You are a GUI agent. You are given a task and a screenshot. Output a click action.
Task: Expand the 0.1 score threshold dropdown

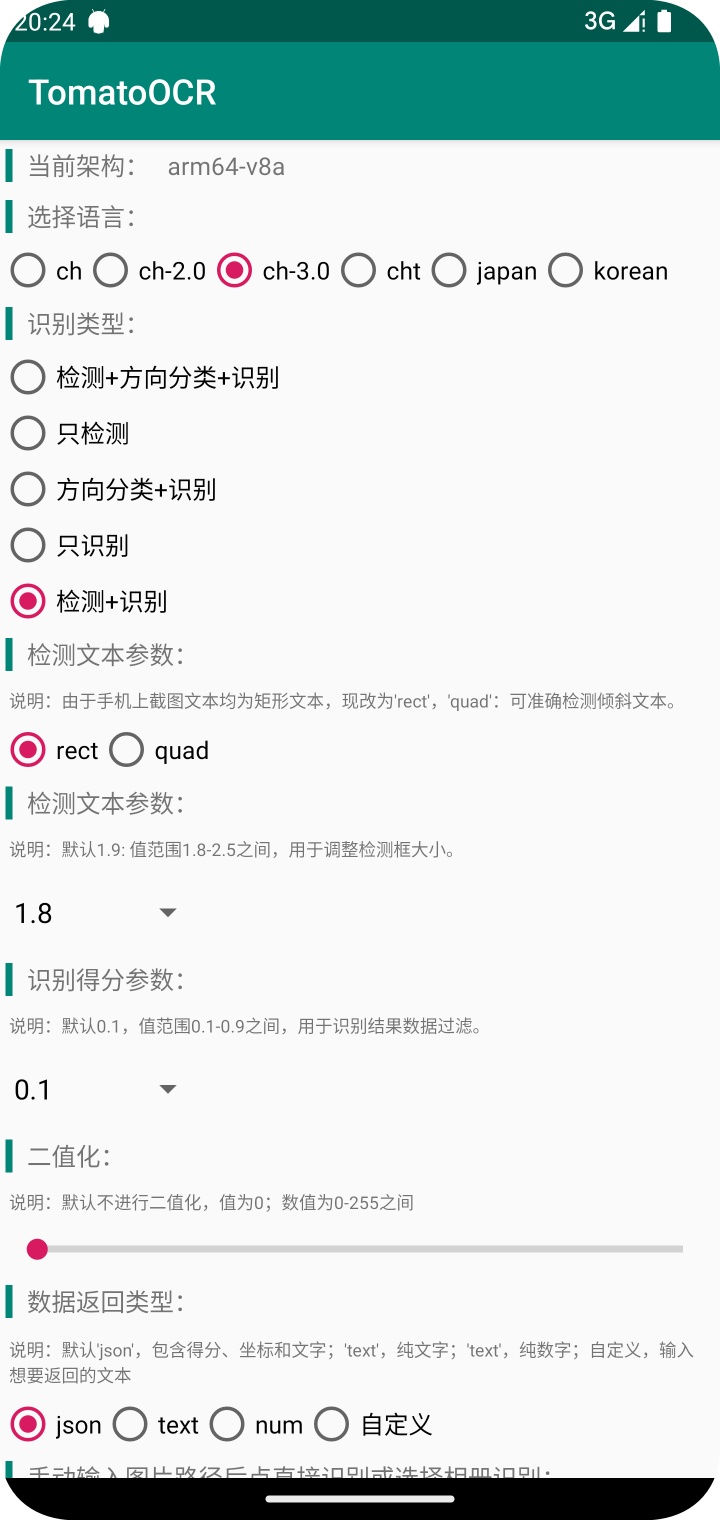[x=95, y=1089]
